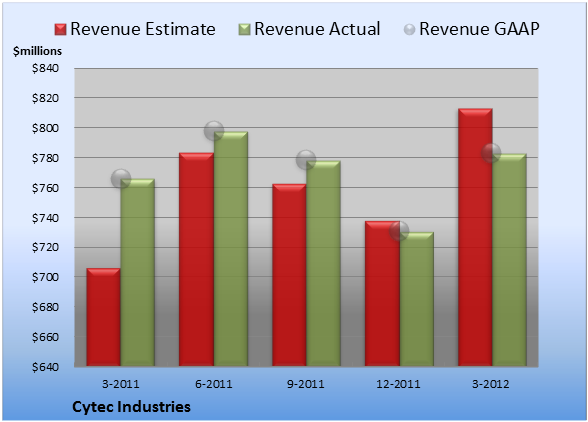Select the green actual bar for 12-2011

(417, 299)
